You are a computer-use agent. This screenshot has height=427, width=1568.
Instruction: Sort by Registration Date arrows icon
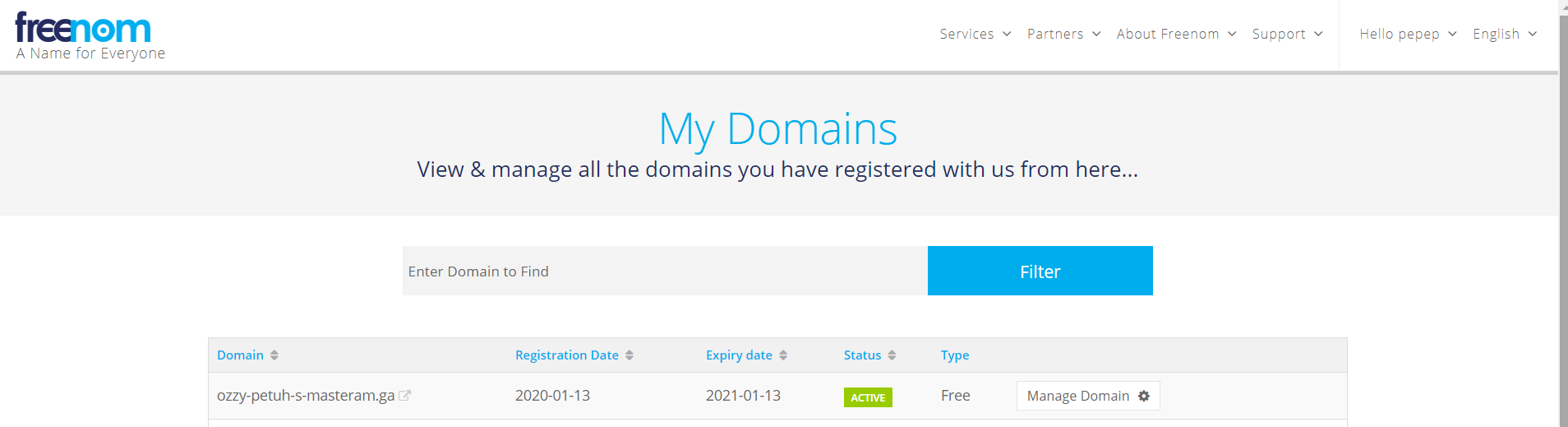(x=630, y=355)
